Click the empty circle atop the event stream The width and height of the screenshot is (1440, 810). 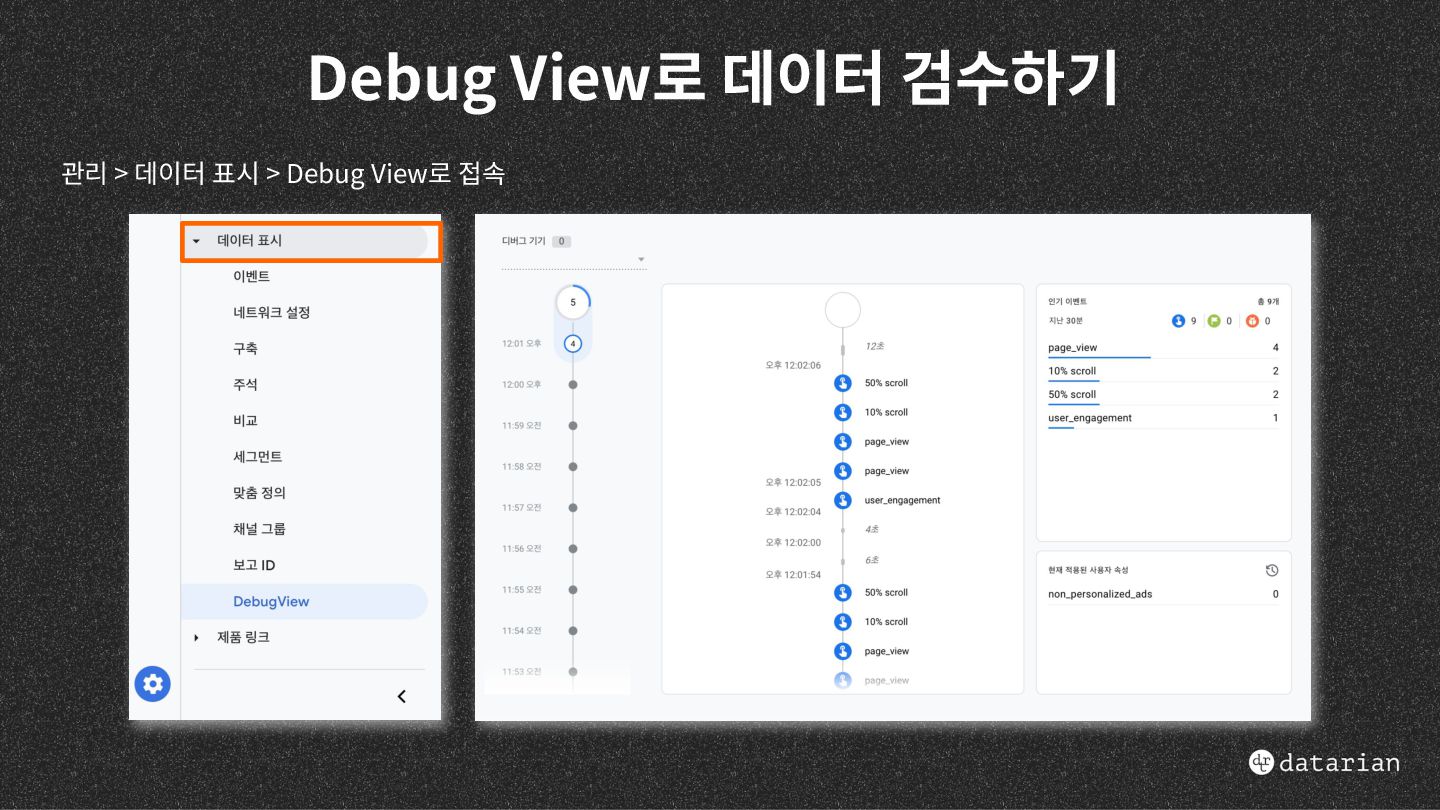(x=842, y=310)
